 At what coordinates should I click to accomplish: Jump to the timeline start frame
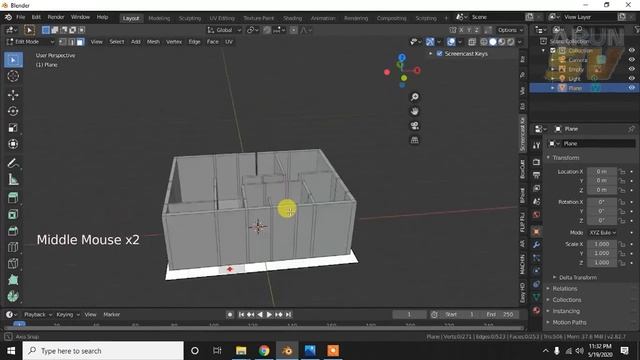[241, 314]
